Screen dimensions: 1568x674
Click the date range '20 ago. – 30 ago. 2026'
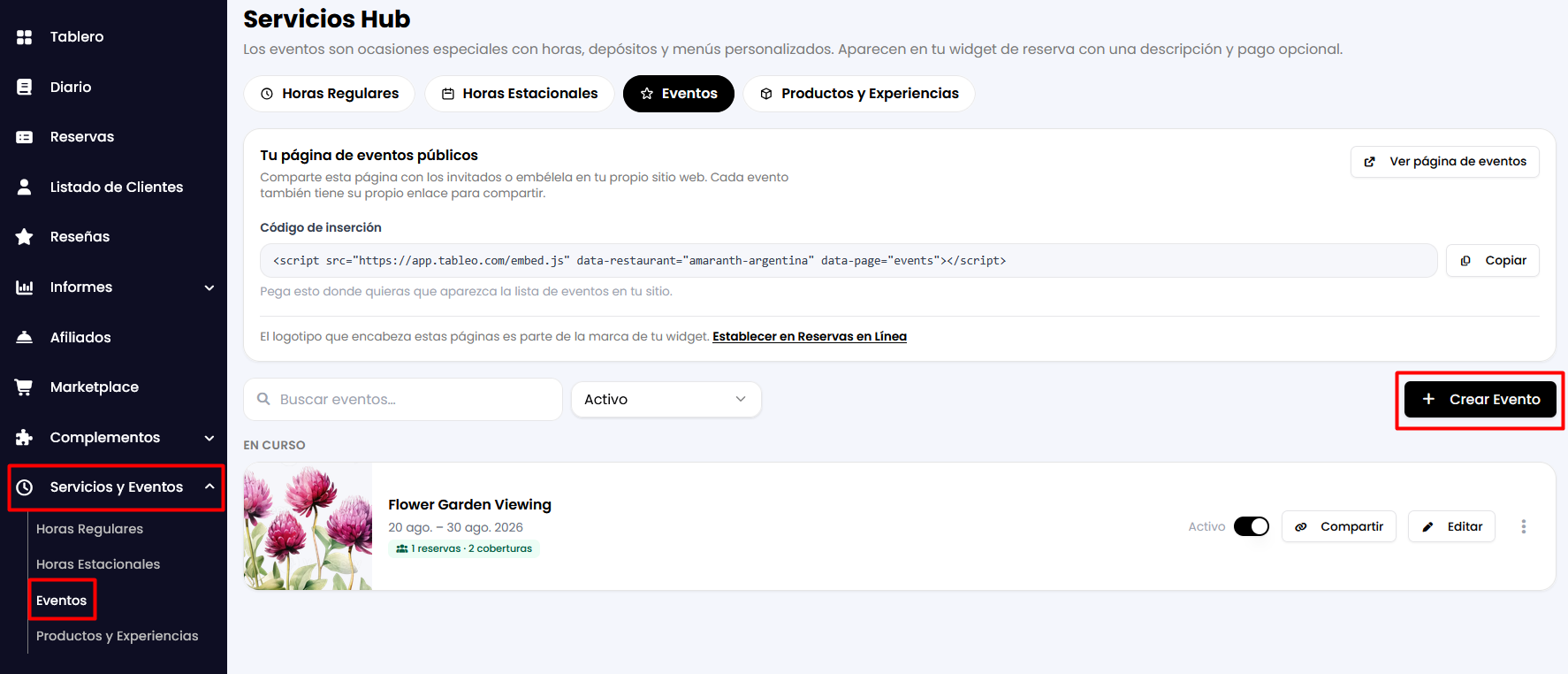(x=455, y=528)
